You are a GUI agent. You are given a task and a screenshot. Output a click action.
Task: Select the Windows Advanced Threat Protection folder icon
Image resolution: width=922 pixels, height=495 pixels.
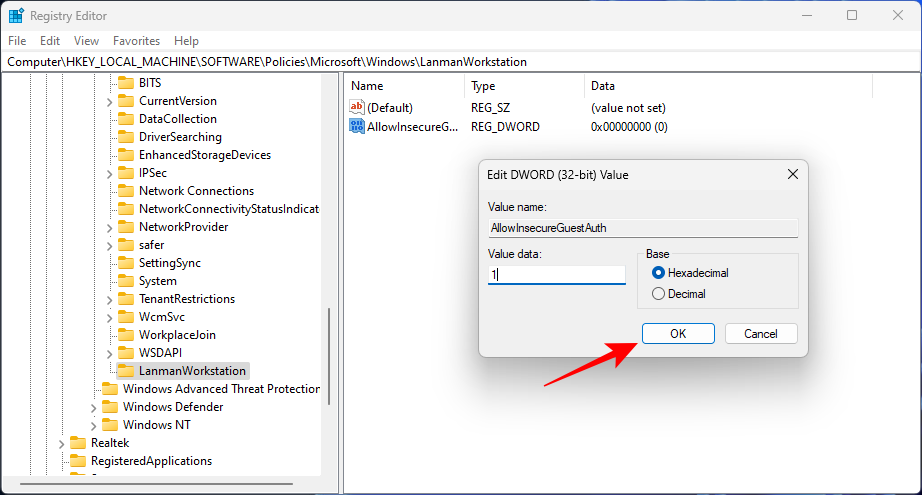click(x=110, y=389)
